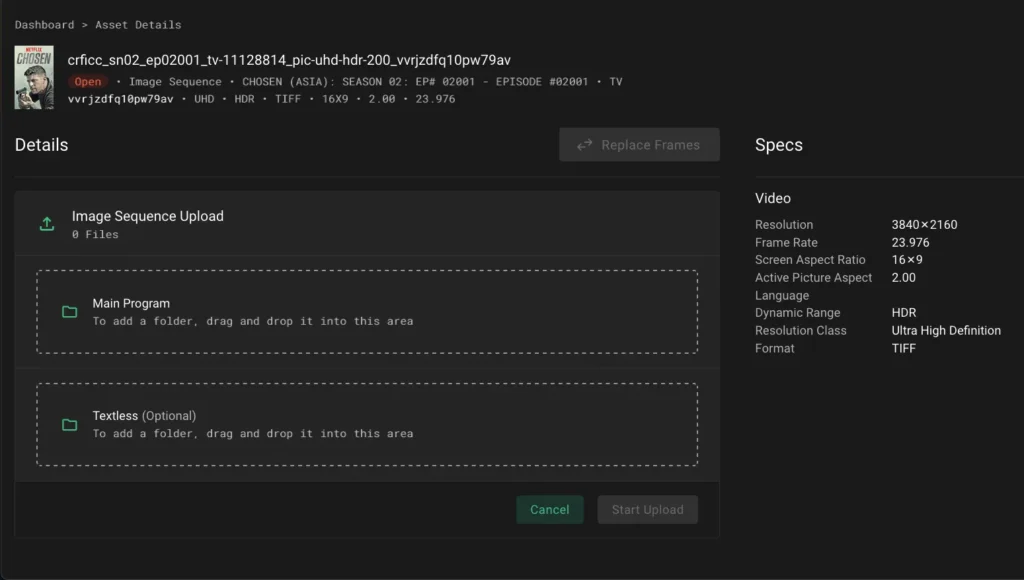Click the Replace Frames swap arrows icon
Viewport: 1024px width, 580px height.
[585, 145]
